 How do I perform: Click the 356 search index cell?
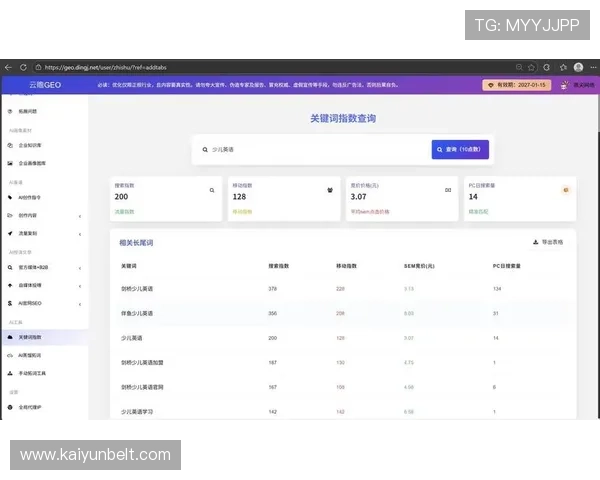pyautogui.click(x=272, y=313)
